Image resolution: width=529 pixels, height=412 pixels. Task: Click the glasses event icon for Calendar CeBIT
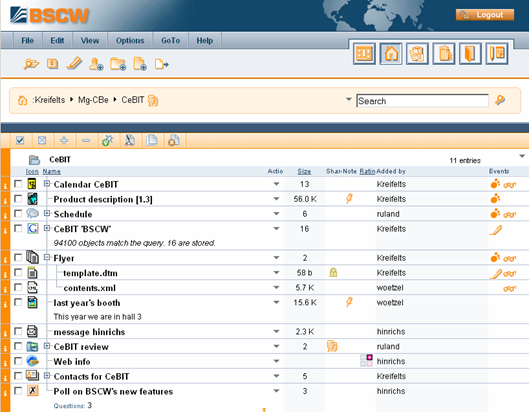pos(509,185)
